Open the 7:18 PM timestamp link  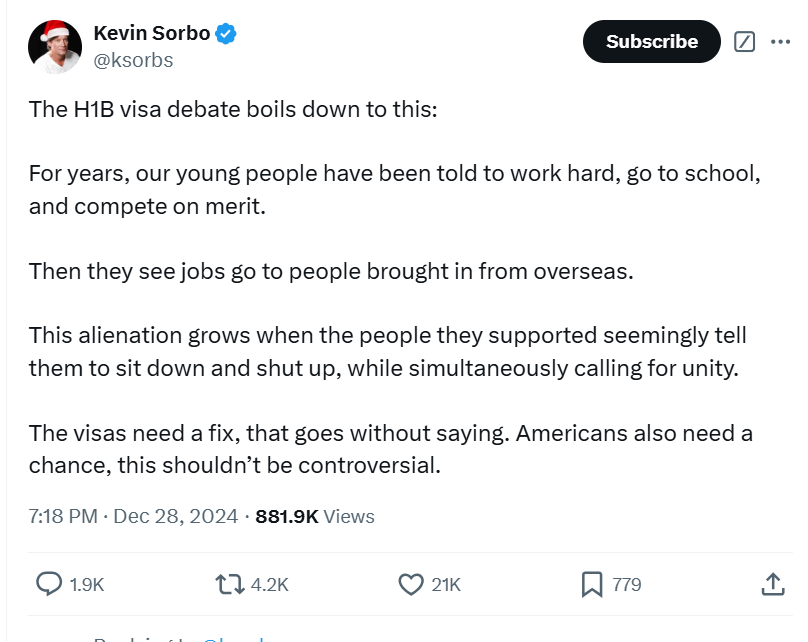click(x=133, y=516)
